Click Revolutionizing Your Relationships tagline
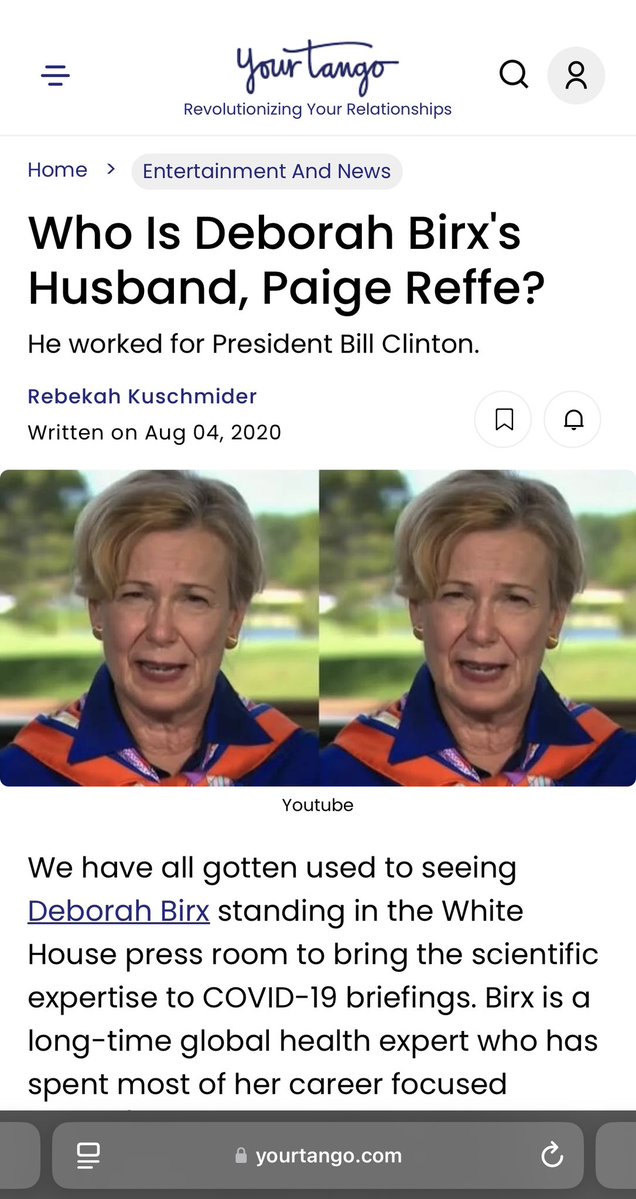Image resolution: width=636 pixels, height=1199 pixels. pyautogui.click(x=317, y=109)
